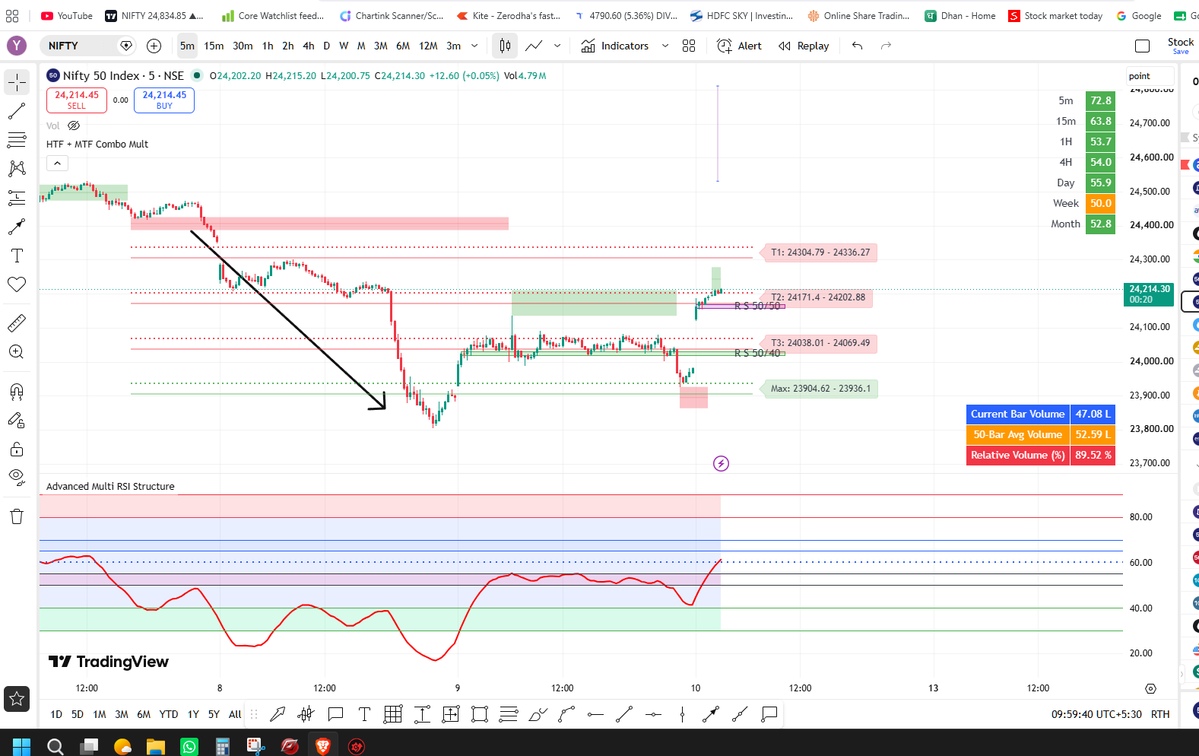Select the ruler measure tool
1199x756 pixels.
pos(17,323)
